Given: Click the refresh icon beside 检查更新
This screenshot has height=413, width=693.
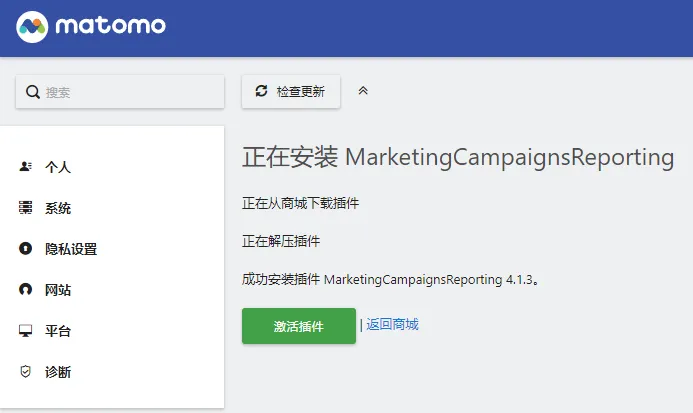Looking at the screenshot, I should click(262, 91).
